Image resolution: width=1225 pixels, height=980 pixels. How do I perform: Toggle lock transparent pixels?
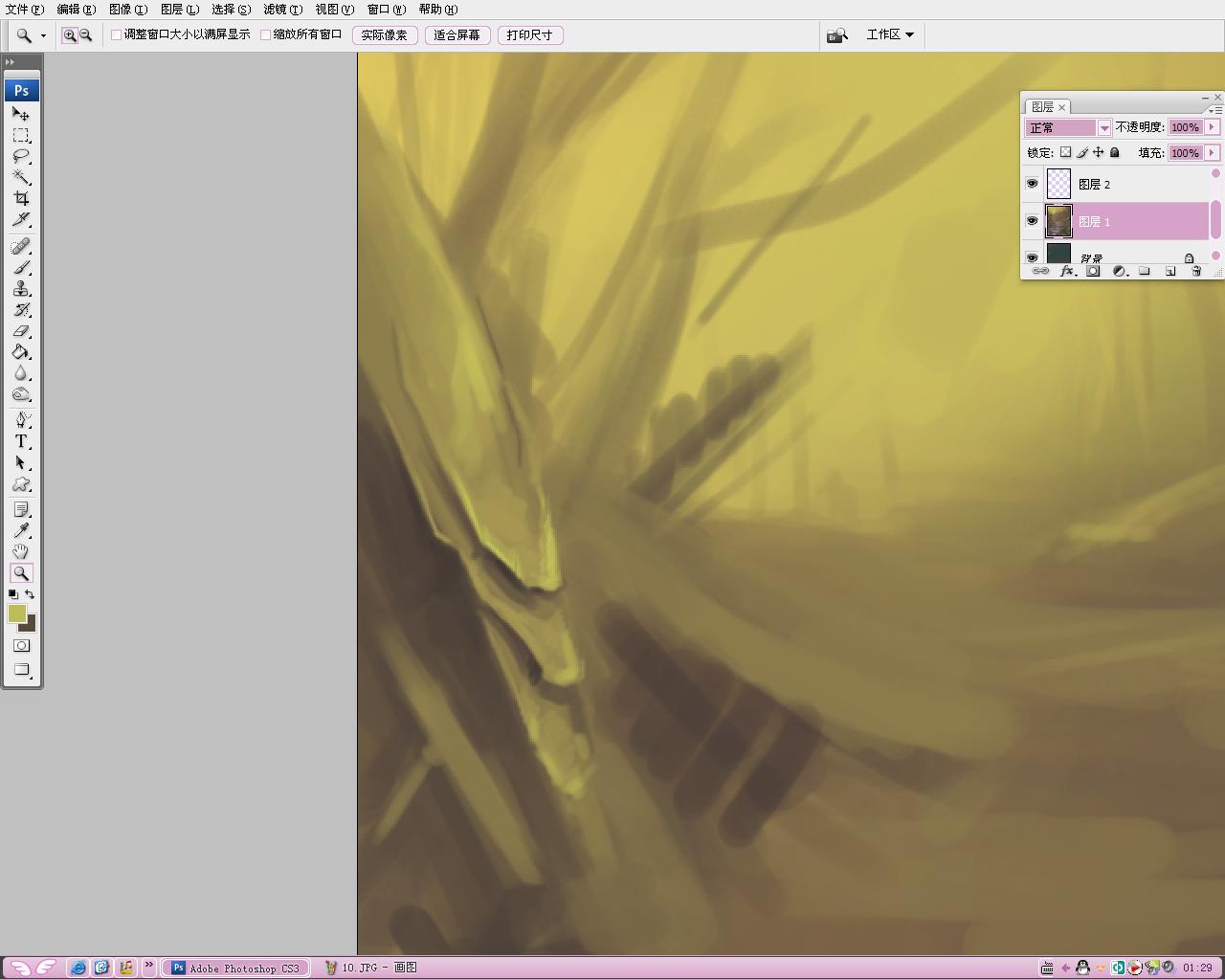1065,152
